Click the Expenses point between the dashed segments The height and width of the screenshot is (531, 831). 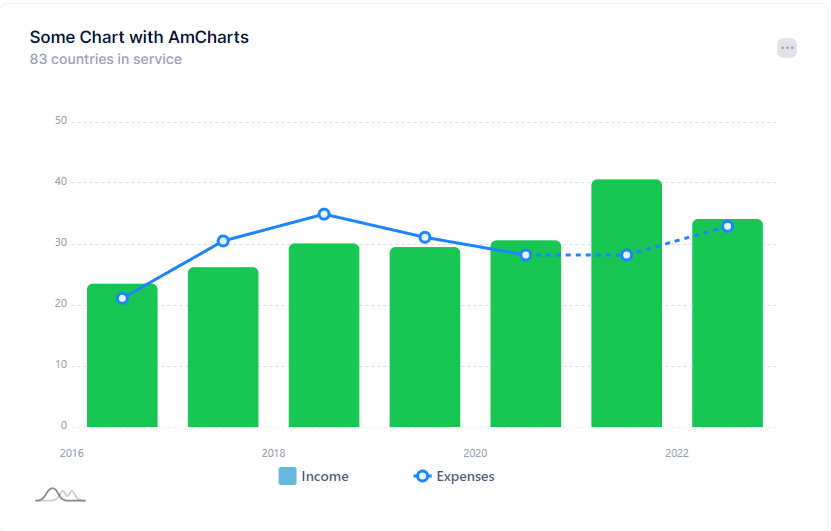(626, 255)
